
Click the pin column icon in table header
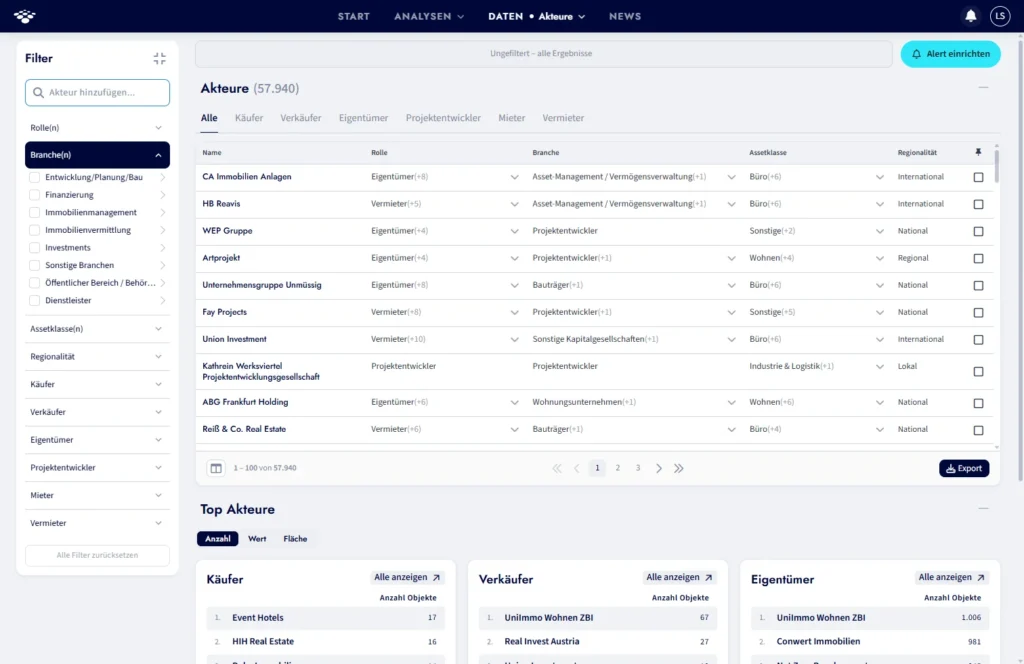(978, 152)
